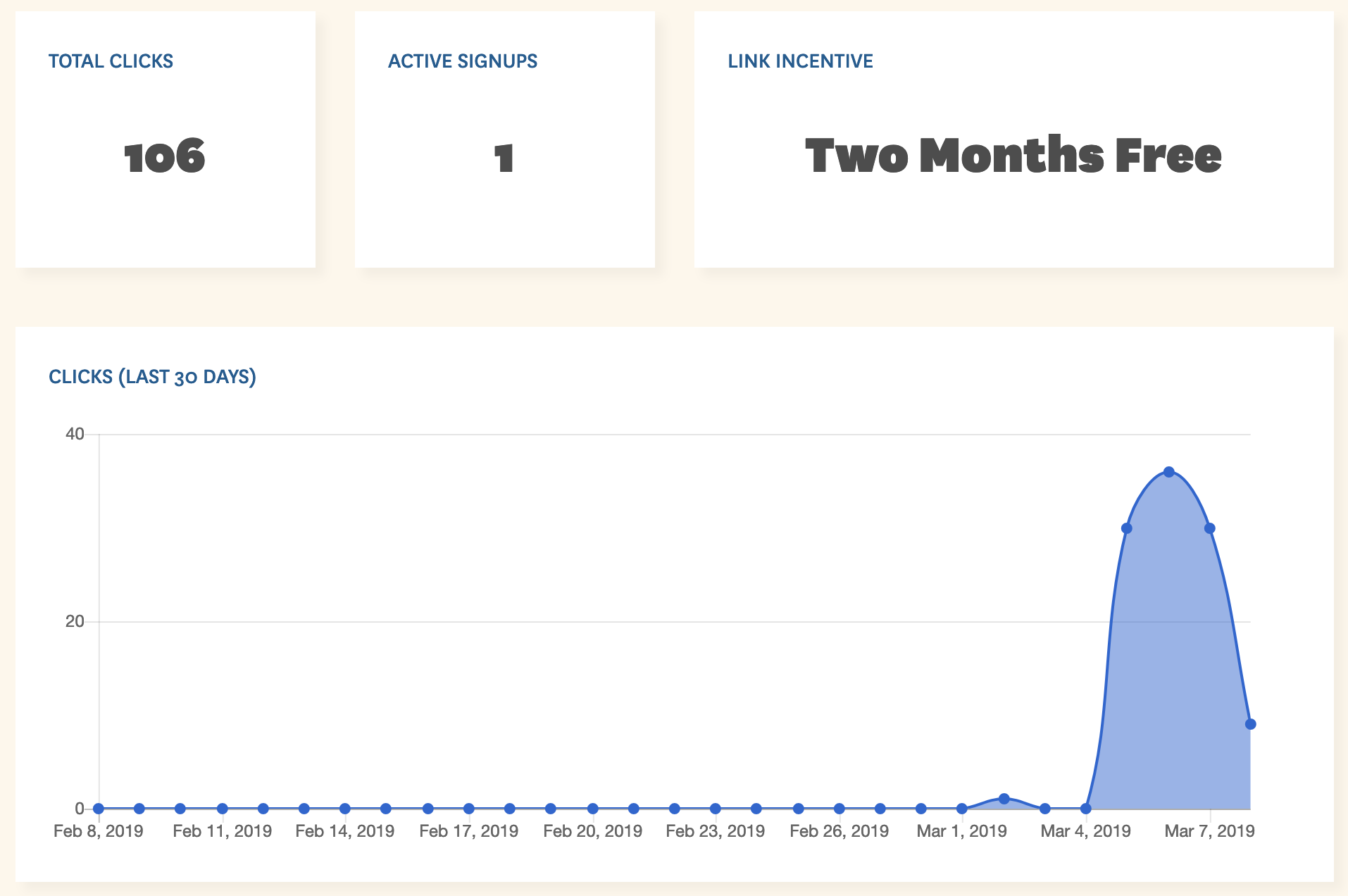Click the 20 y-axis label
The width and height of the screenshot is (1348, 896).
[x=75, y=621]
